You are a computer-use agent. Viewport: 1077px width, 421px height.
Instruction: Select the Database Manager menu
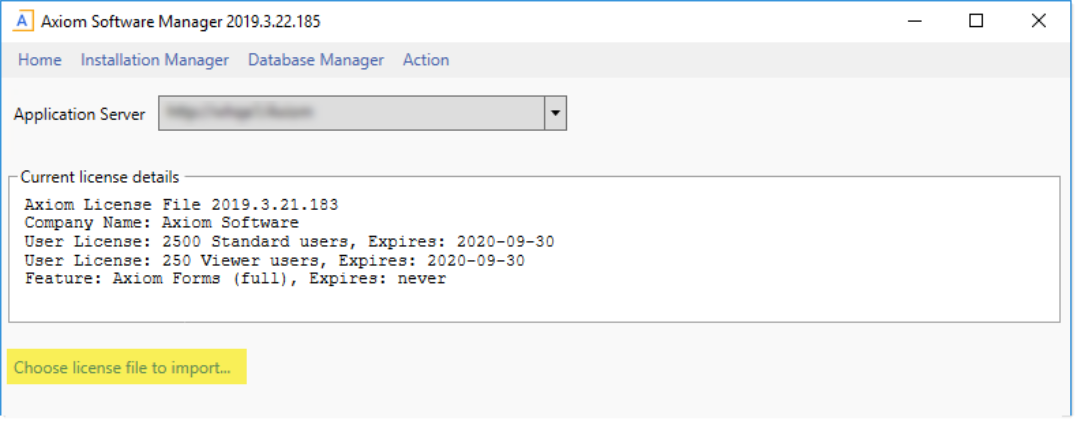[316, 60]
